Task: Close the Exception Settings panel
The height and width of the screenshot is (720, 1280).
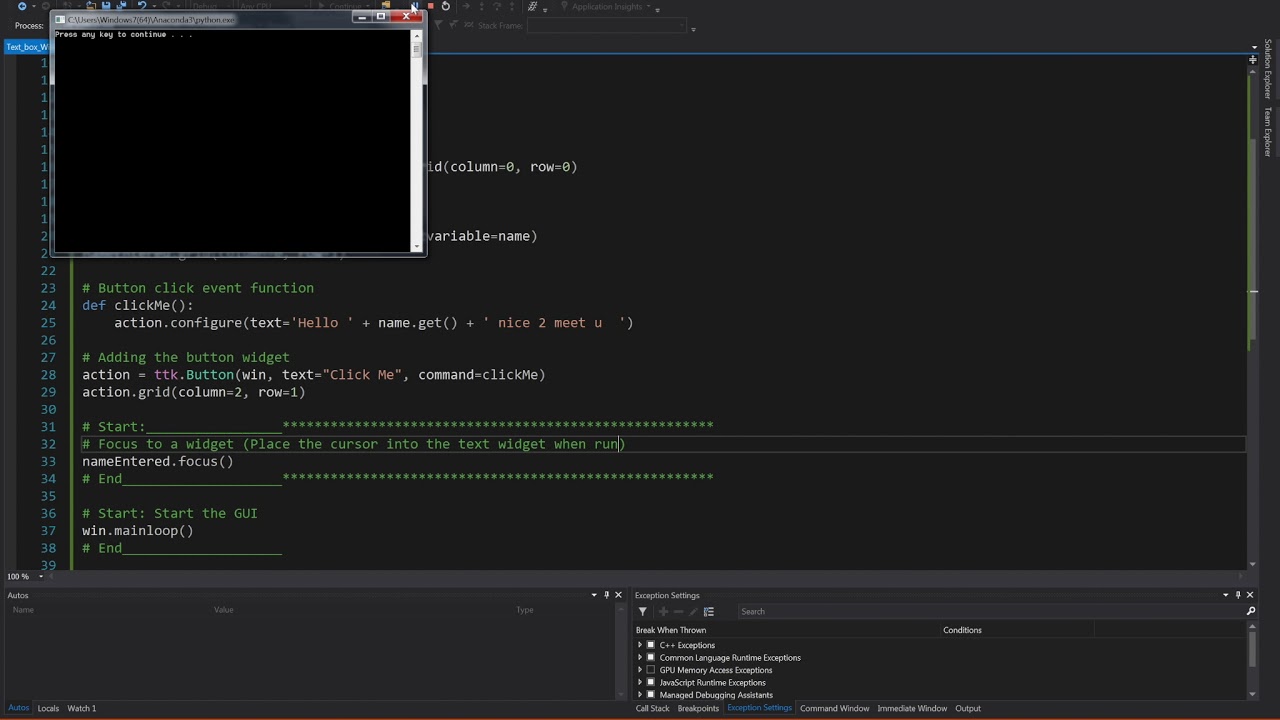Action: (1250, 595)
